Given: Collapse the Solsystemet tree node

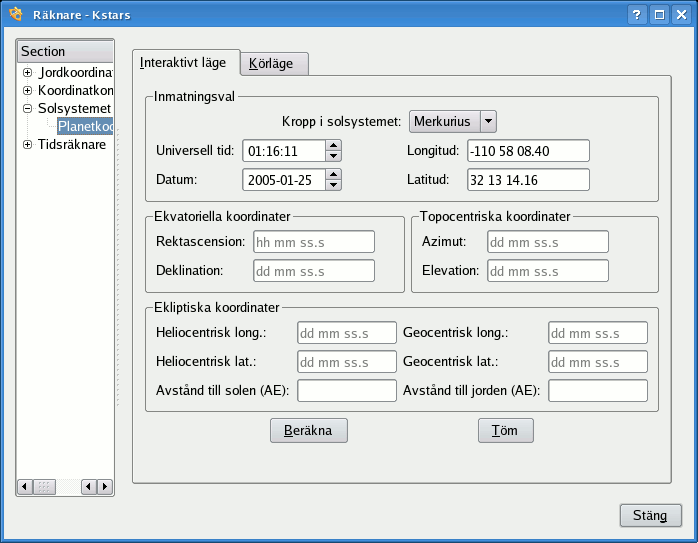Looking at the screenshot, I should 28,108.
